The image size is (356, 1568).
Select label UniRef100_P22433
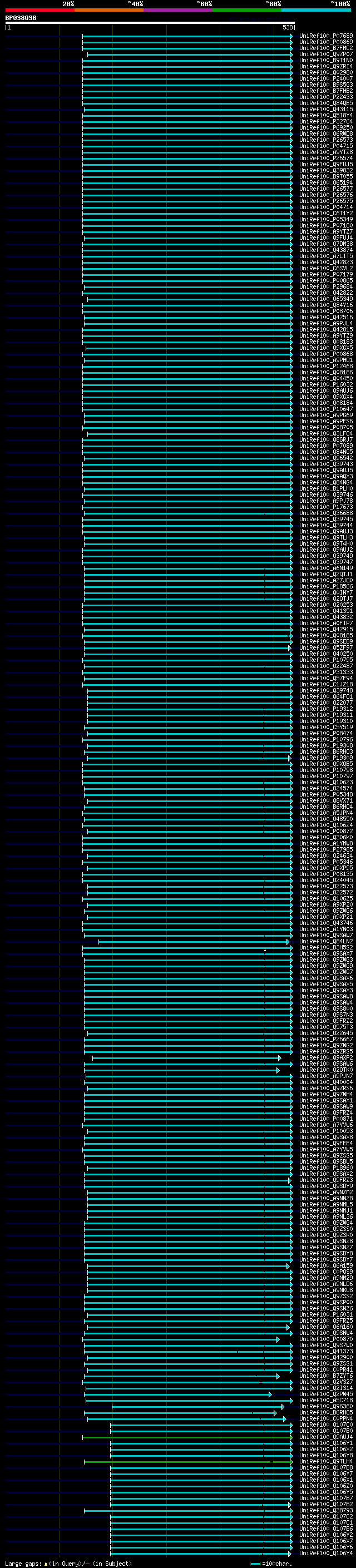tap(326, 97)
